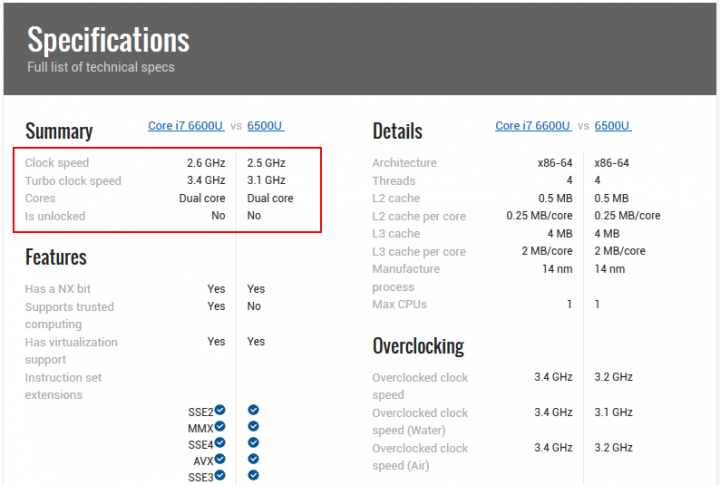Click the 'Overclocked clock speed (Water)' label
This screenshot has width=720, height=485.
pos(420,422)
